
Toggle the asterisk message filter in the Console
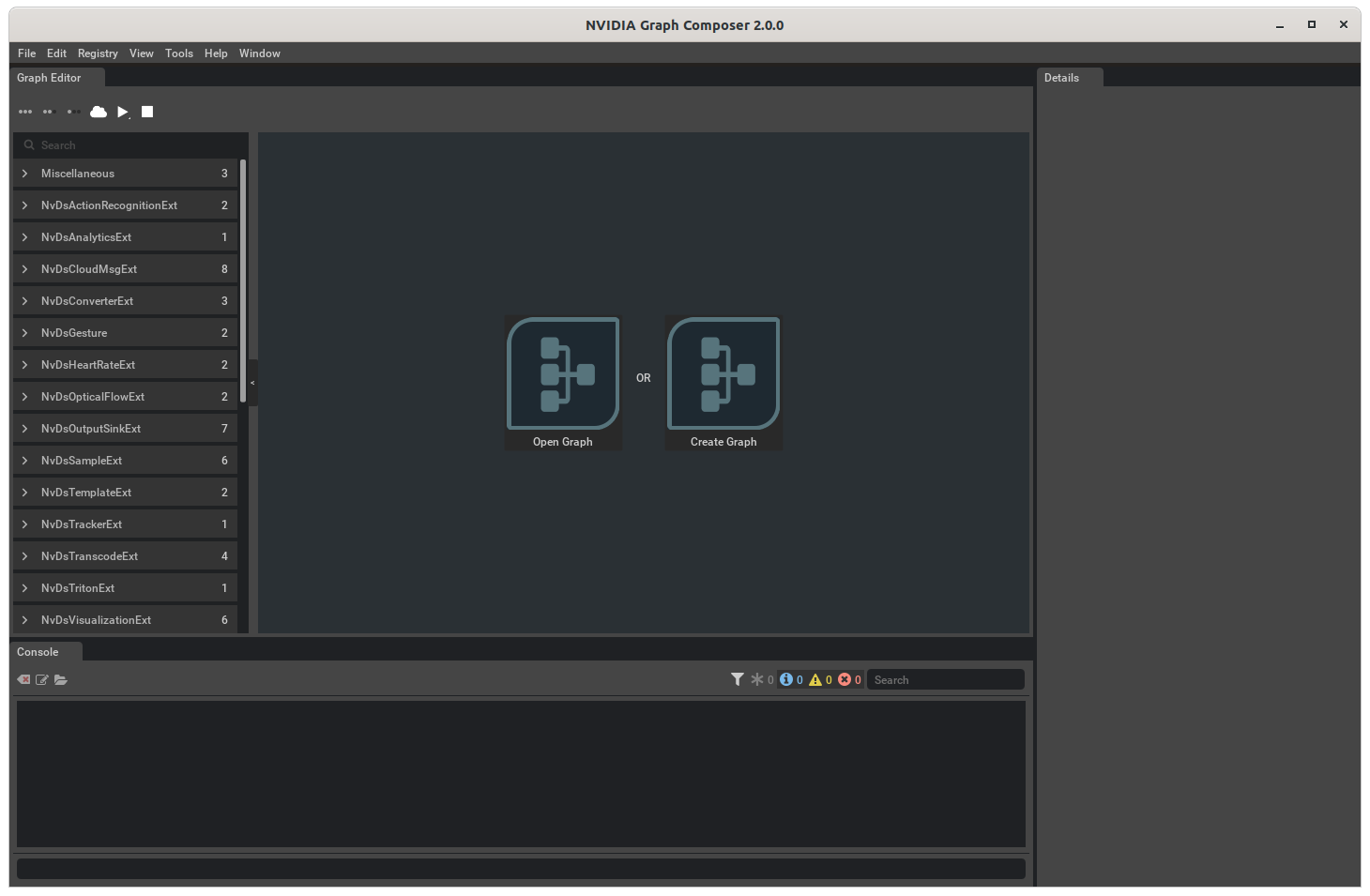click(758, 679)
